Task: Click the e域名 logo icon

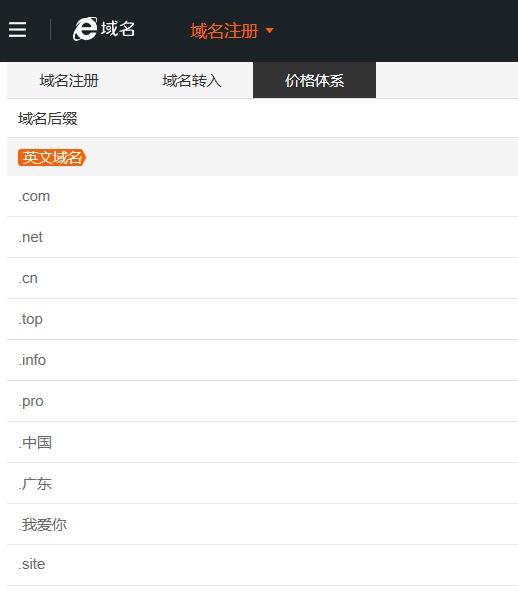Action: point(85,29)
